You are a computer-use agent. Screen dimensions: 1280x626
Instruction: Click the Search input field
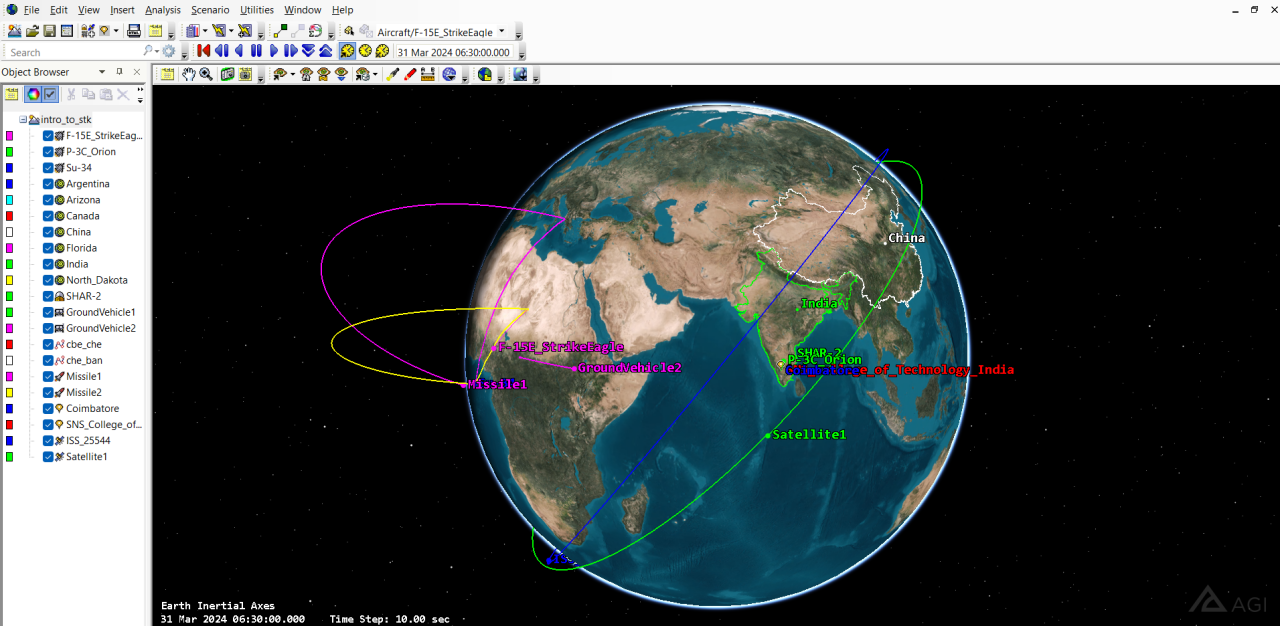pos(70,52)
